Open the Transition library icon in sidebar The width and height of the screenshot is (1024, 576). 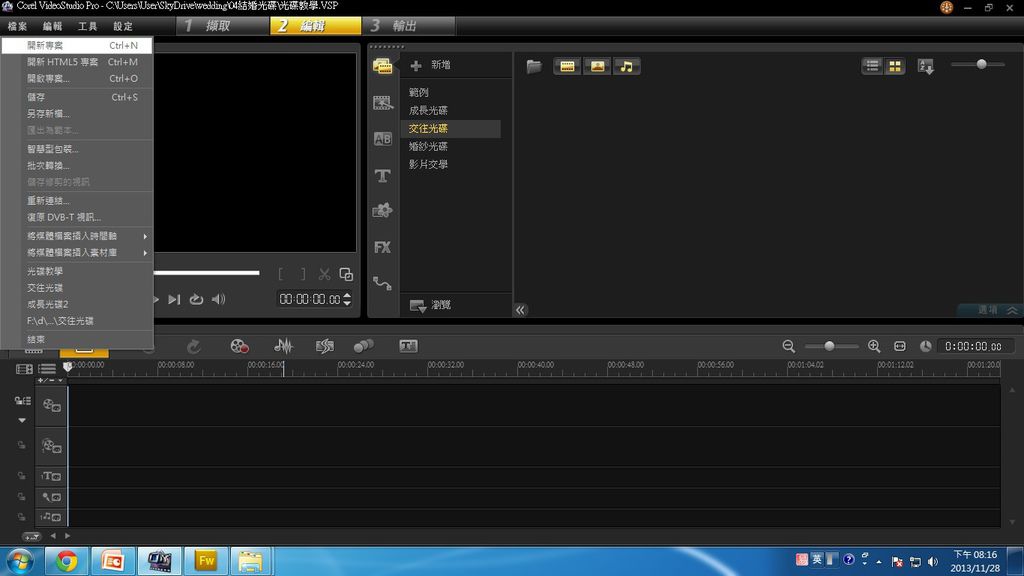pos(383,139)
